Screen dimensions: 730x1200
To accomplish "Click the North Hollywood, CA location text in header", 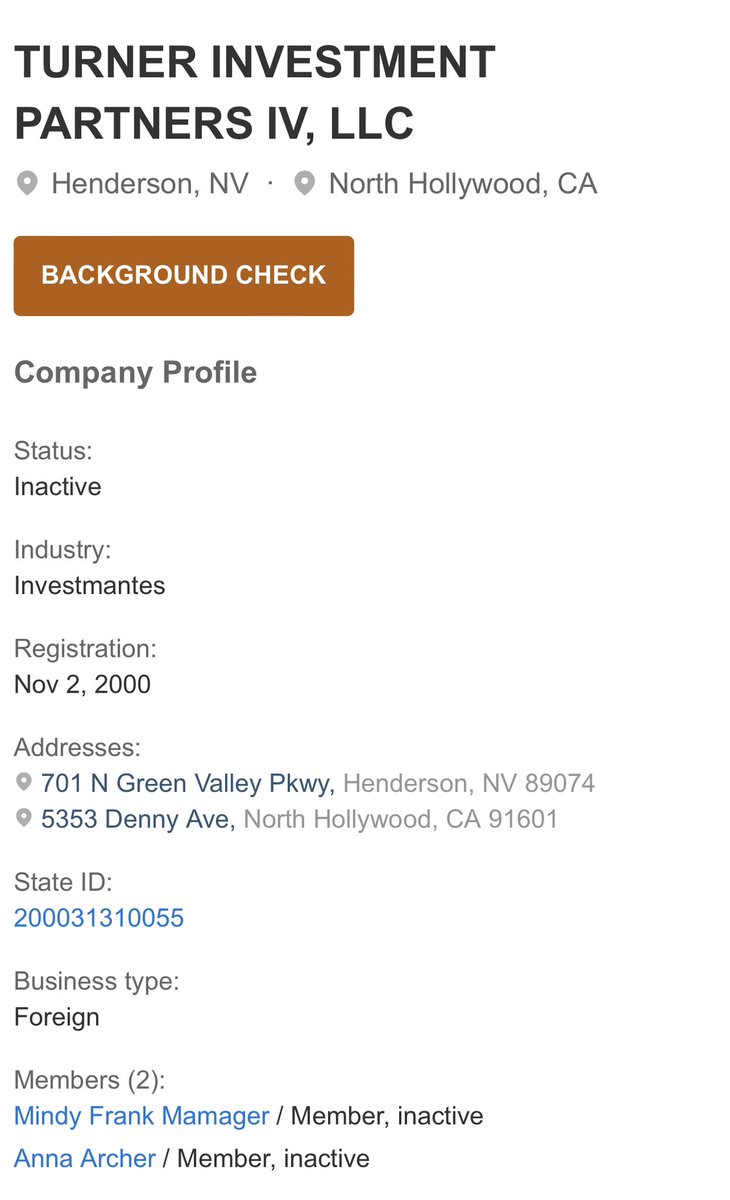I will 462,184.
